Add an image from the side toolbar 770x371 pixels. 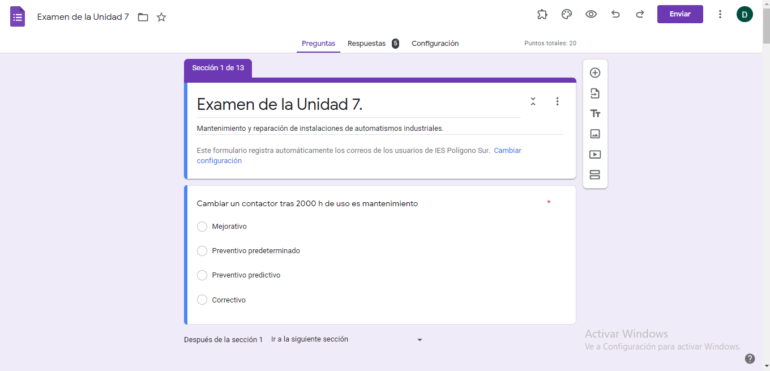pos(595,134)
